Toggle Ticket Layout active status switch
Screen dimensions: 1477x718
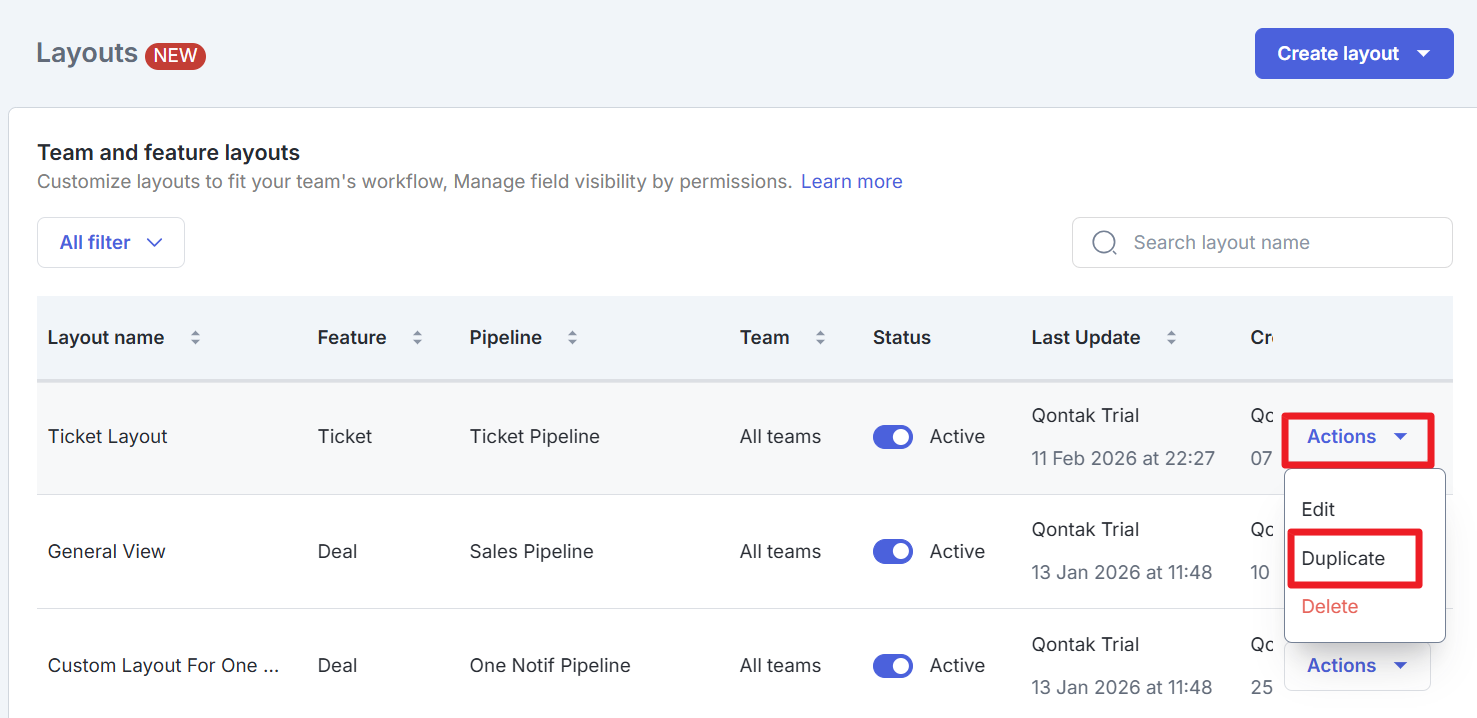click(892, 437)
